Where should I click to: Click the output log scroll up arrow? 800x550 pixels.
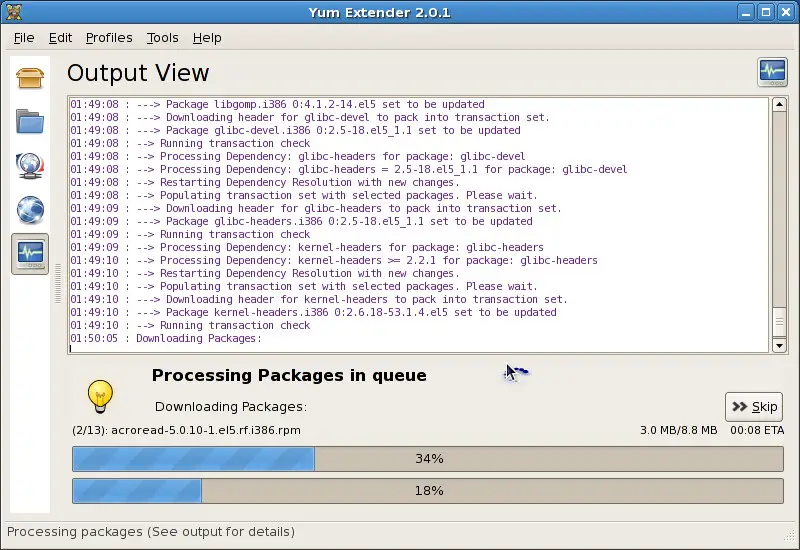pyautogui.click(x=779, y=105)
